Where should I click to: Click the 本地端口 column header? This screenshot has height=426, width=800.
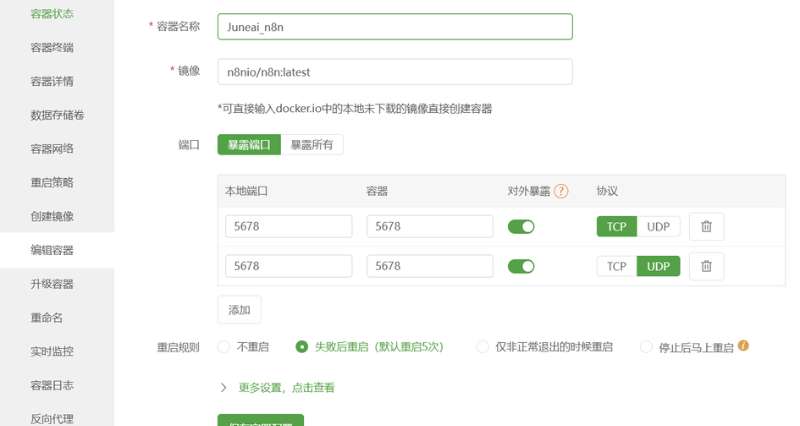tap(246, 191)
